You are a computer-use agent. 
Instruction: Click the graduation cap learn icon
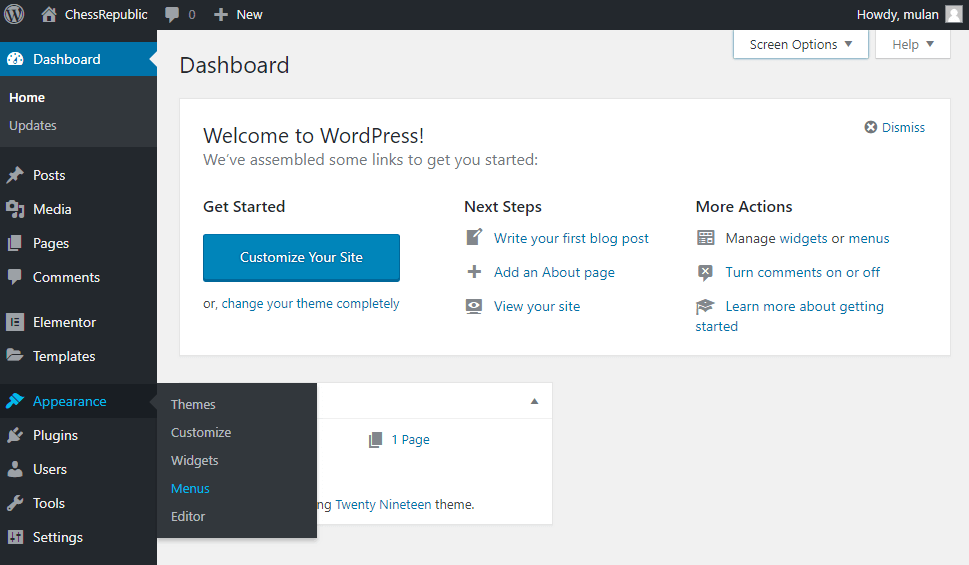(705, 306)
